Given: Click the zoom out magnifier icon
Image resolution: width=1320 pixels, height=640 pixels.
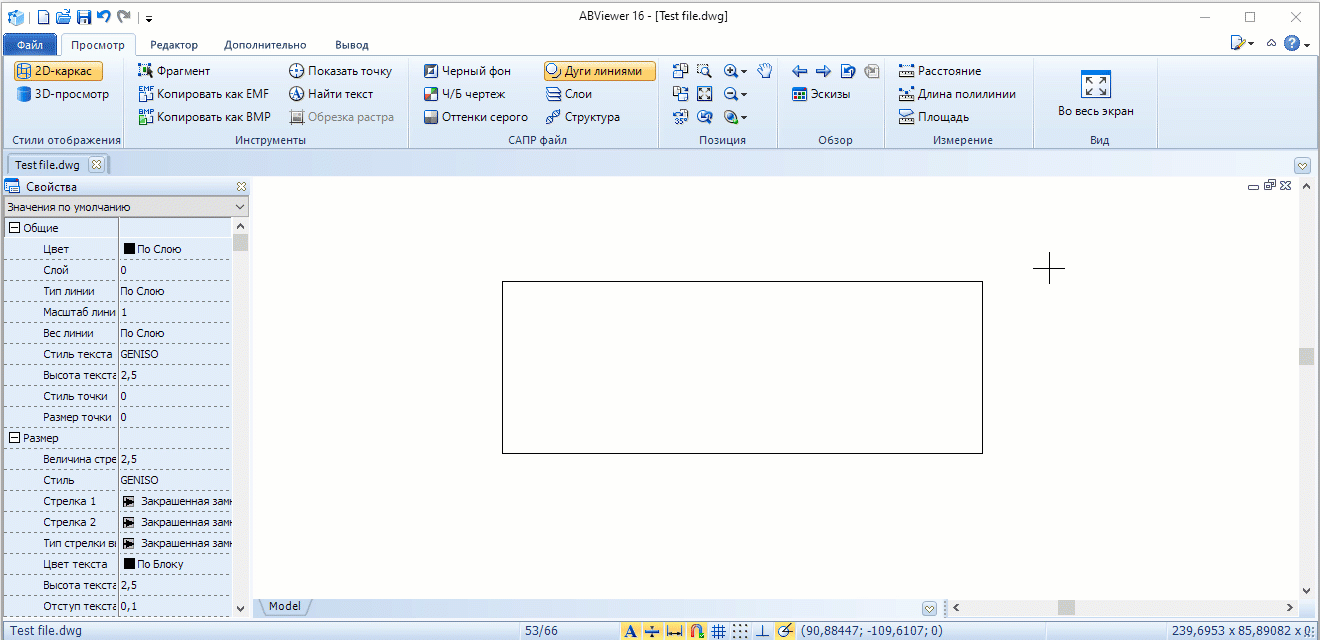Looking at the screenshot, I should pos(730,94).
